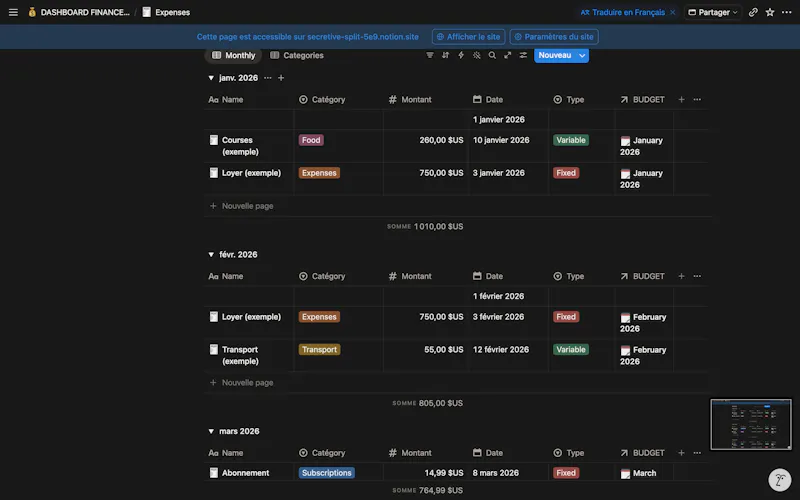Image resolution: width=800 pixels, height=500 pixels.
Task: Click Variable tag in Transport (exemple) row
Action: point(571,349)
